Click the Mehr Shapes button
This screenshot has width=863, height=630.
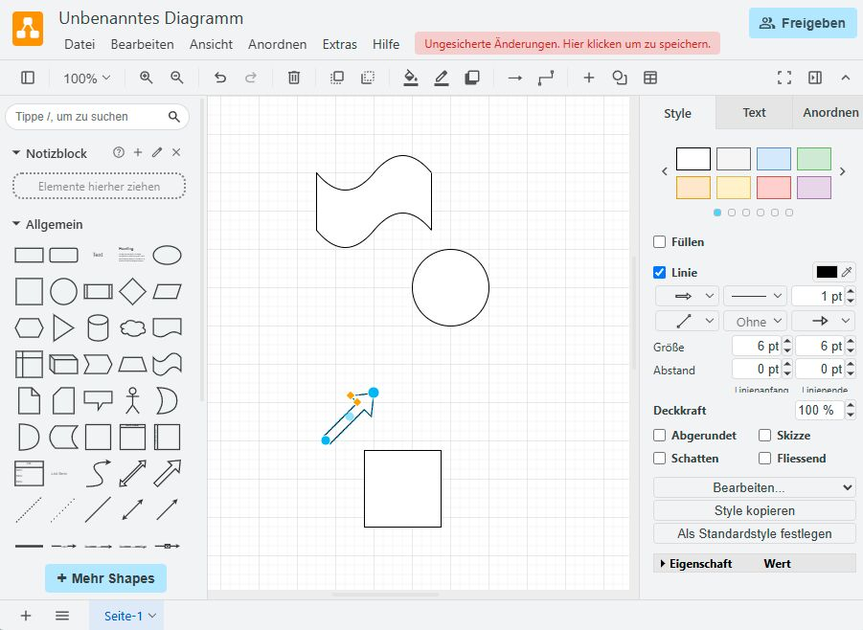point(105,578)
